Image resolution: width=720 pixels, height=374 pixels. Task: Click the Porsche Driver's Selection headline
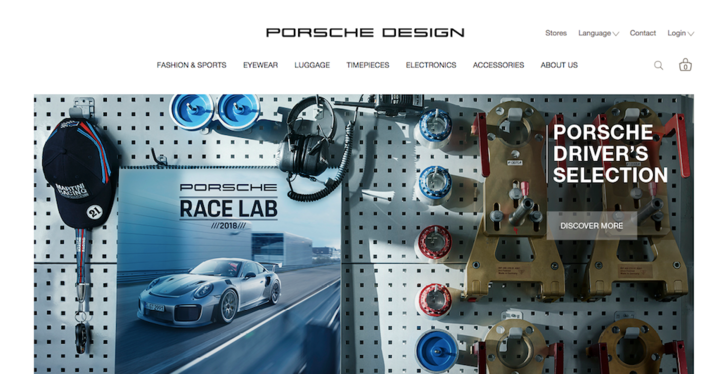(x=610, y=153)
